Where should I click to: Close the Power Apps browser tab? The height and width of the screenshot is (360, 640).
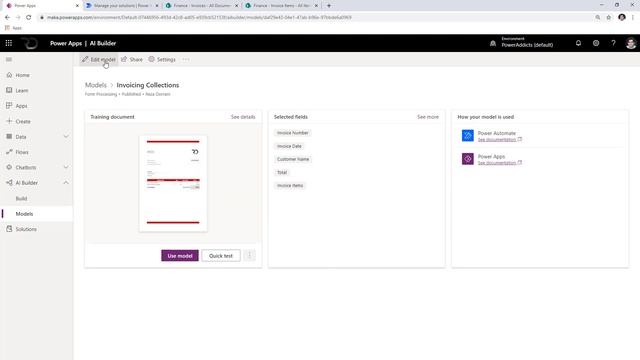click(77, 6)
